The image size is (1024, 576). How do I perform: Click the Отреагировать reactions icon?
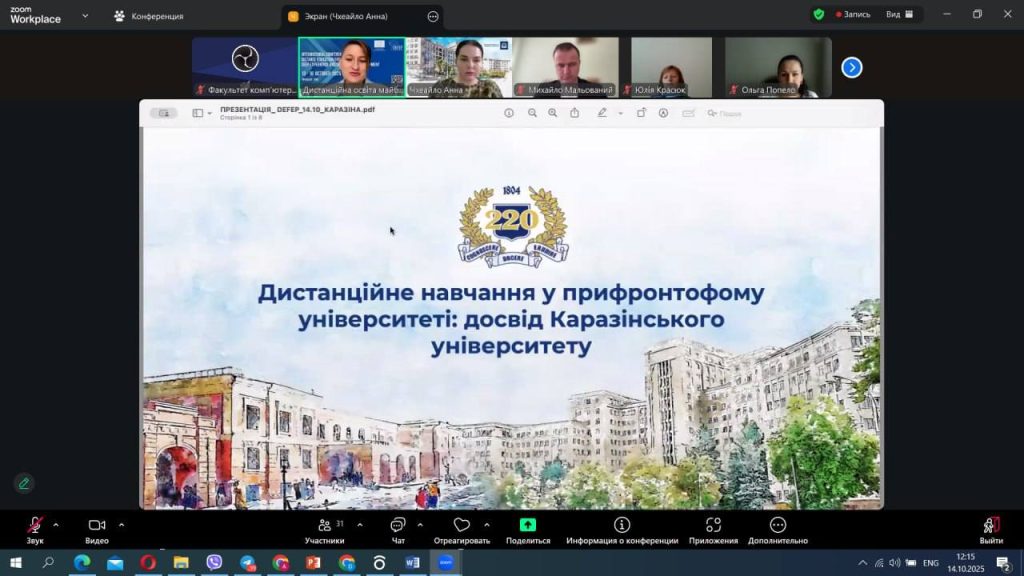tap(461, 526)
